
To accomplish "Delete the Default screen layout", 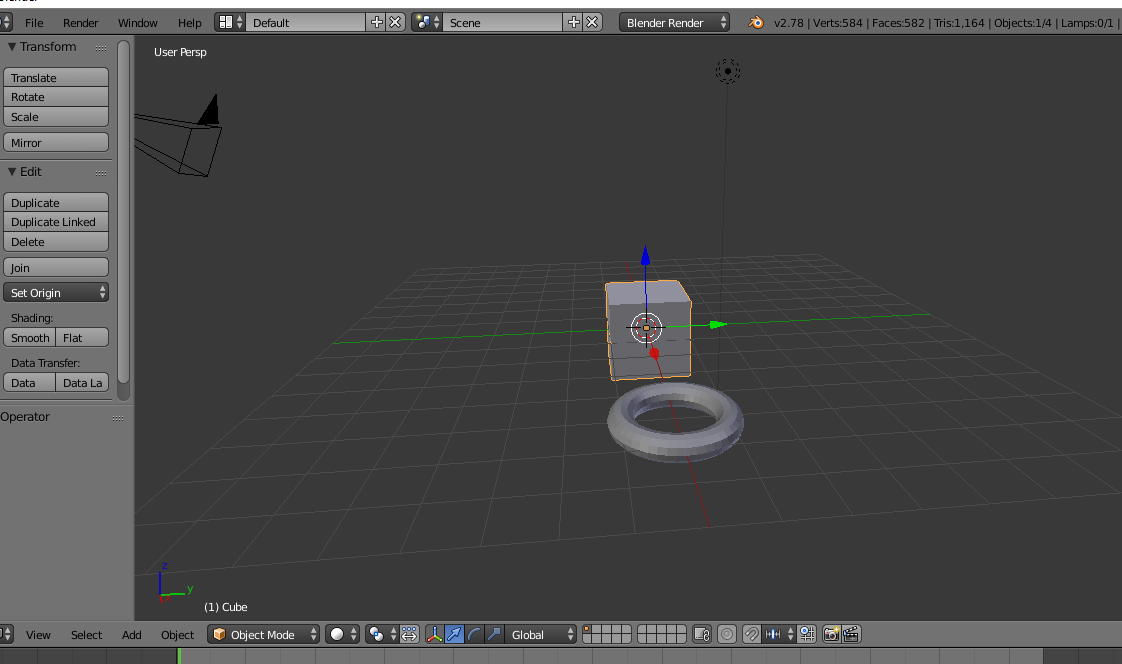I will click(x=395, y=22).
